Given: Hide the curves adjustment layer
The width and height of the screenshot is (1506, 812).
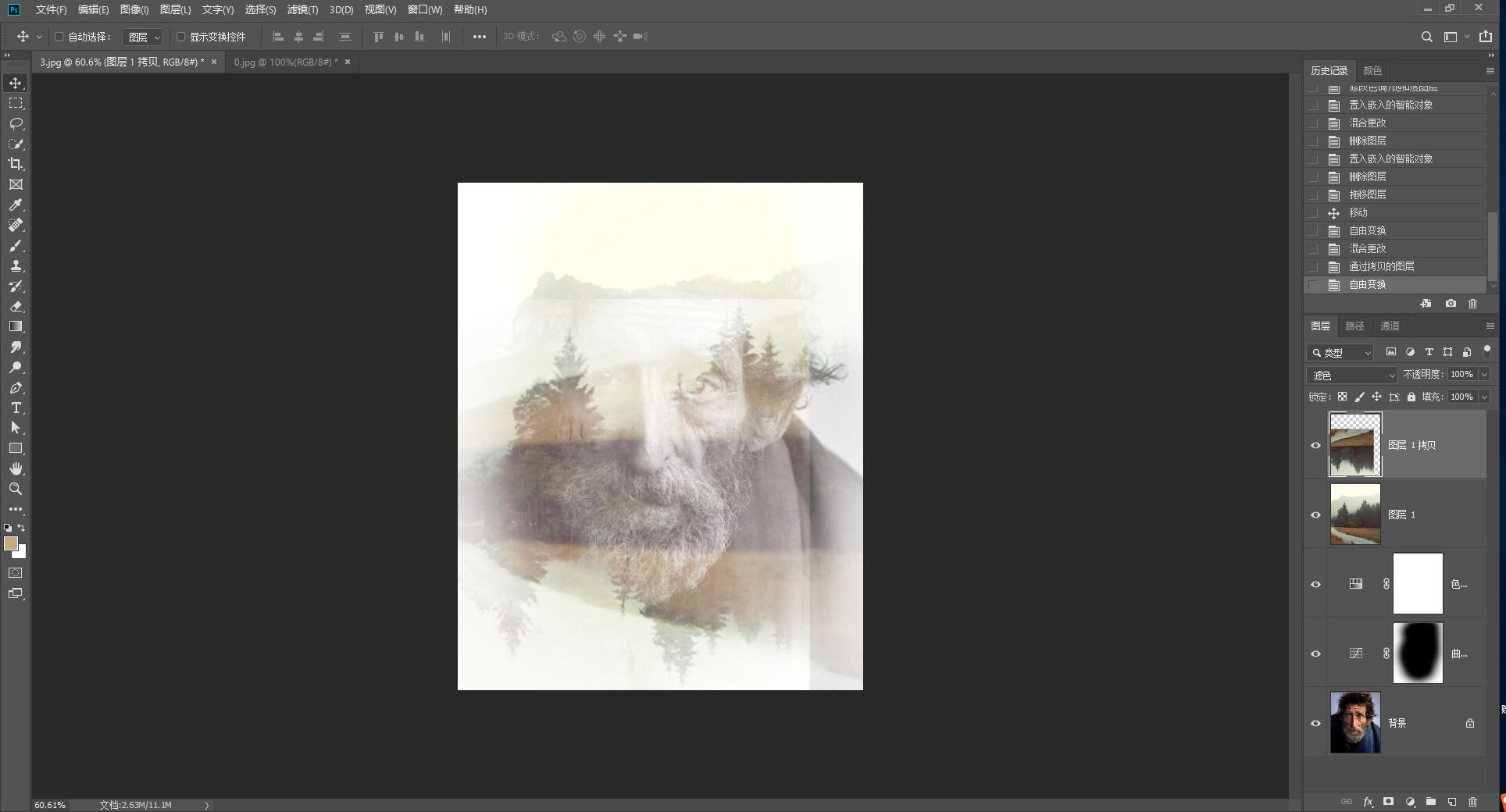Looking at the screenshot, I should (x=1315, y=654).
